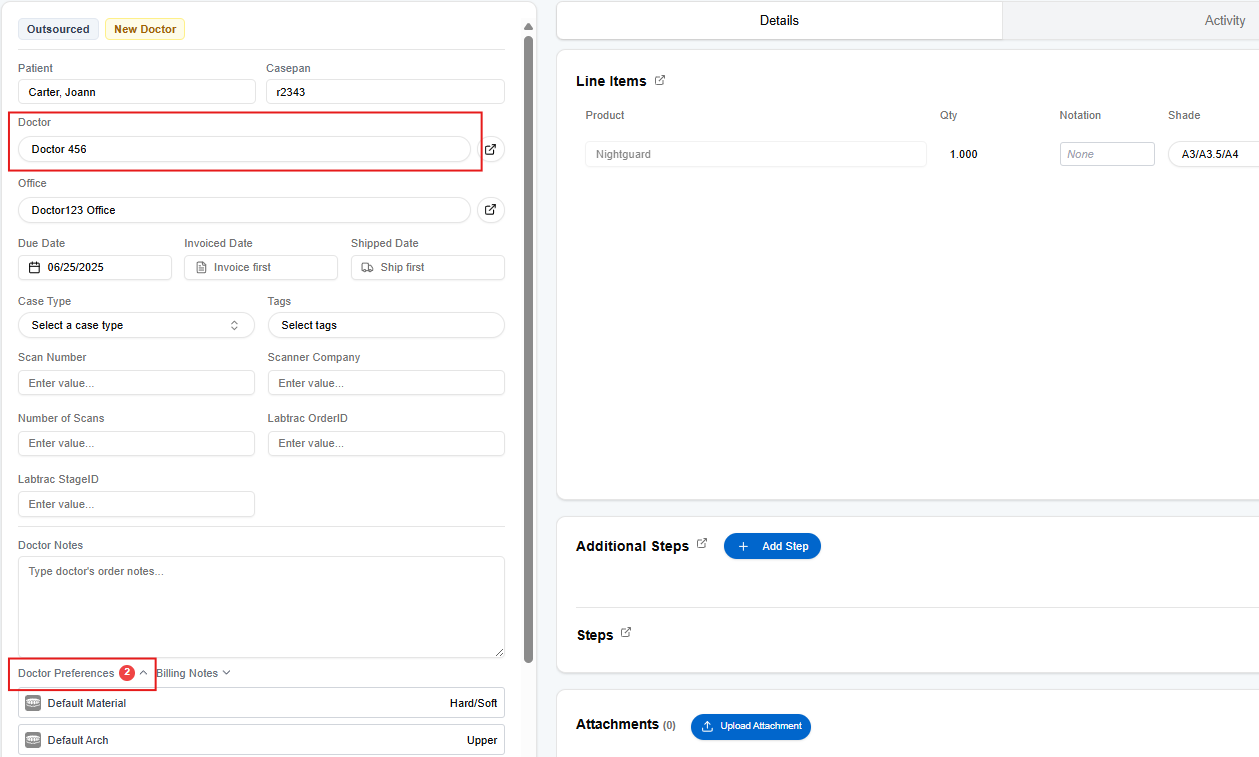The width and height of the screenshot is (1259, 757).
Task: Open Doctor123 Office external link icon
Action: pyautogui.click(x=490, y=210)
